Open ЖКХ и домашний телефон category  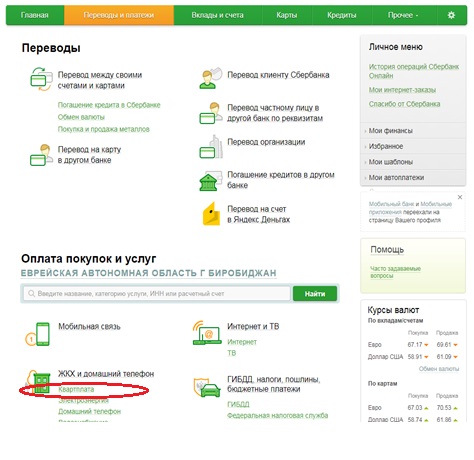click(106, 374)
